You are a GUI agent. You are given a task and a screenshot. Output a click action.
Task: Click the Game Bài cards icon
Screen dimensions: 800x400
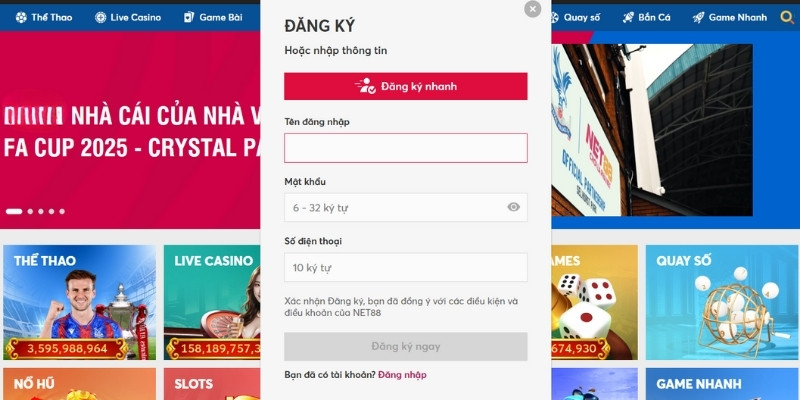pyautogui.click(x=189, y=17)
